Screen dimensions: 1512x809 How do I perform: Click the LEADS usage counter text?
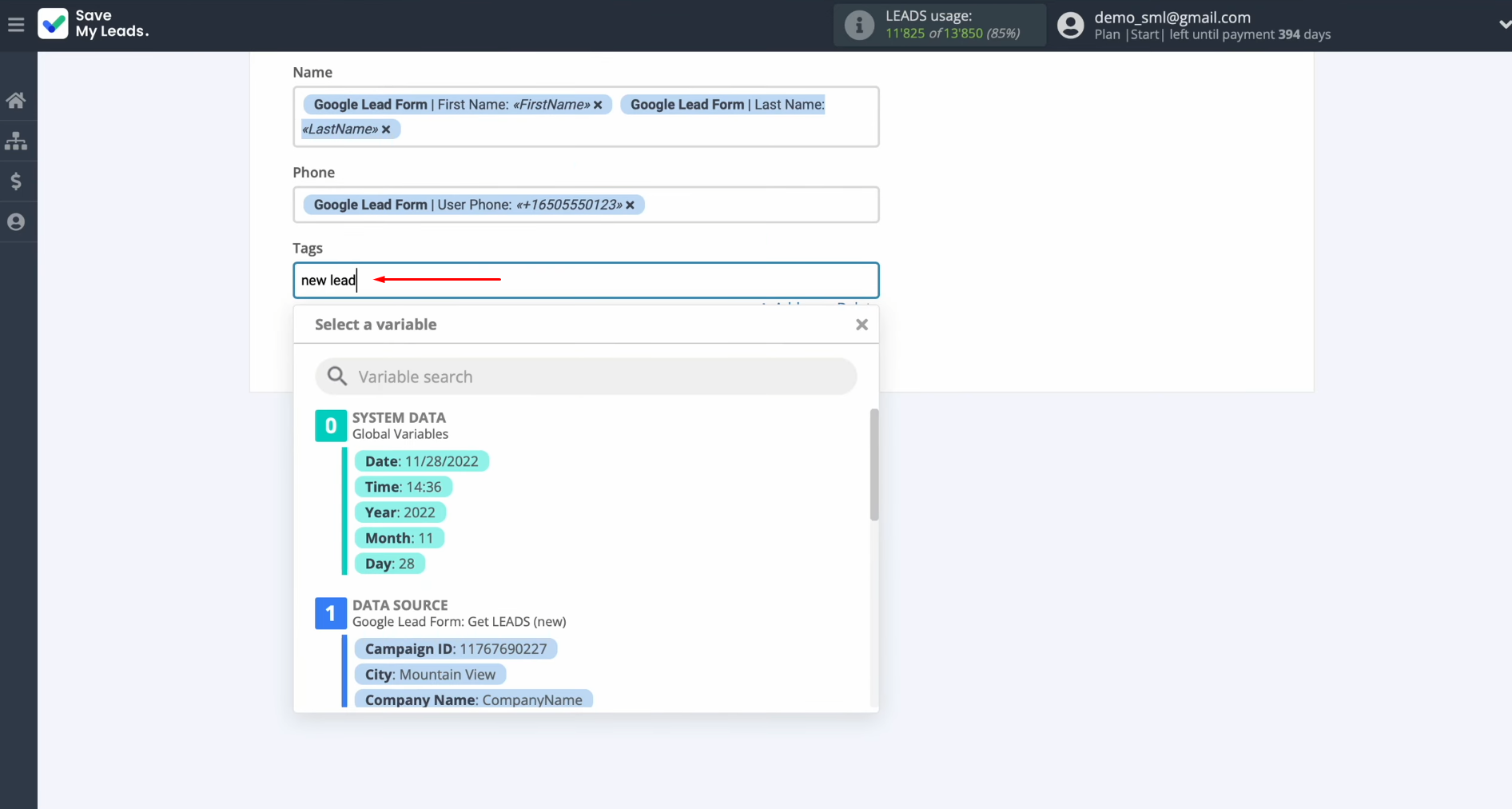[x=953, y=34]
